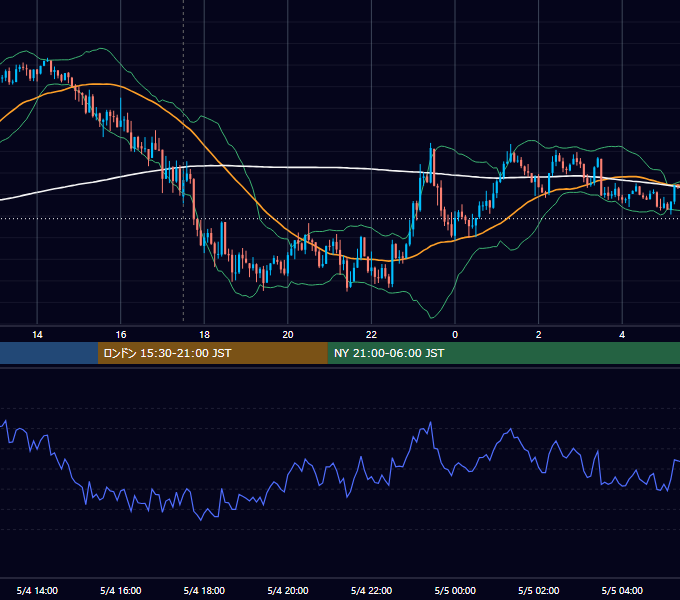
Task: Click the 5/4 14:00 label on oscillator axis
Action: (x=37, y=590)
